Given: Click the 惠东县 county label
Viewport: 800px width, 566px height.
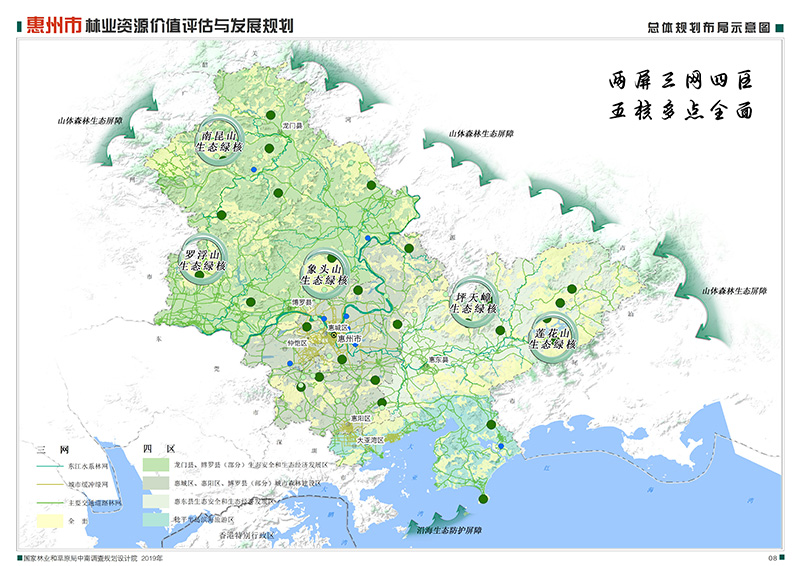Looking at the screenshot, I should click(438, 358).
